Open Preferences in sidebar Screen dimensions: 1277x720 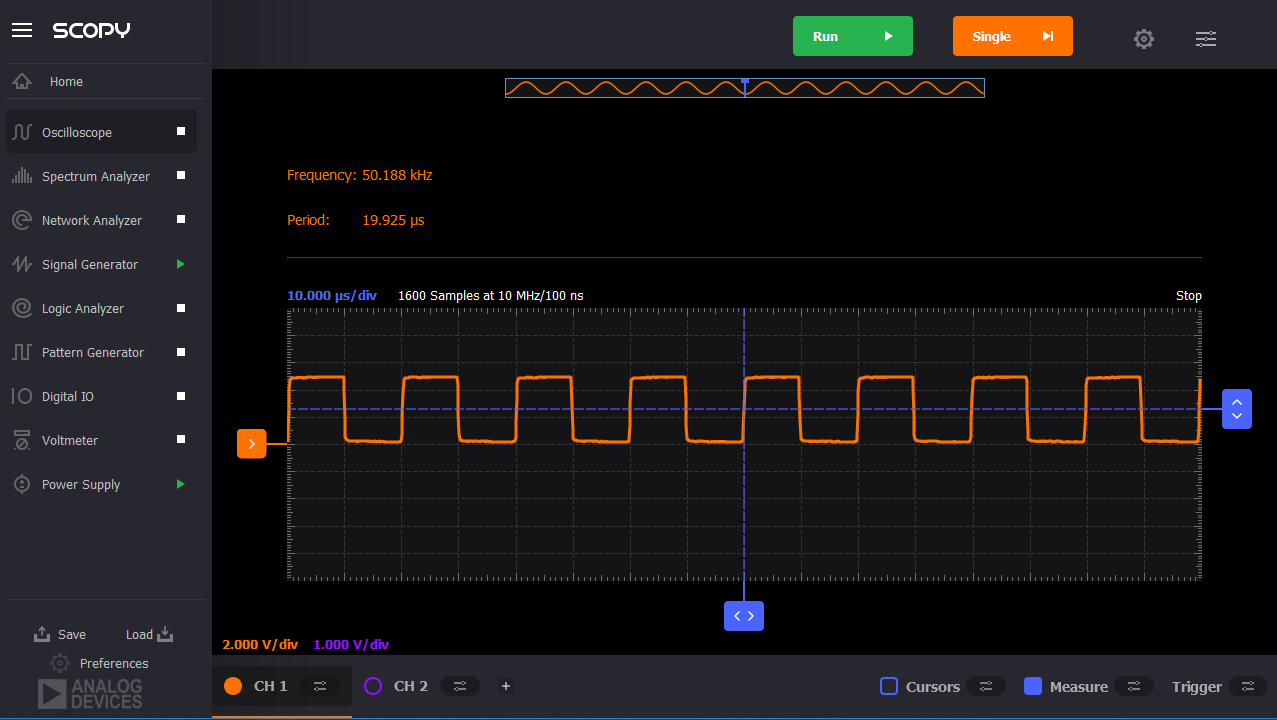[113, 664]
